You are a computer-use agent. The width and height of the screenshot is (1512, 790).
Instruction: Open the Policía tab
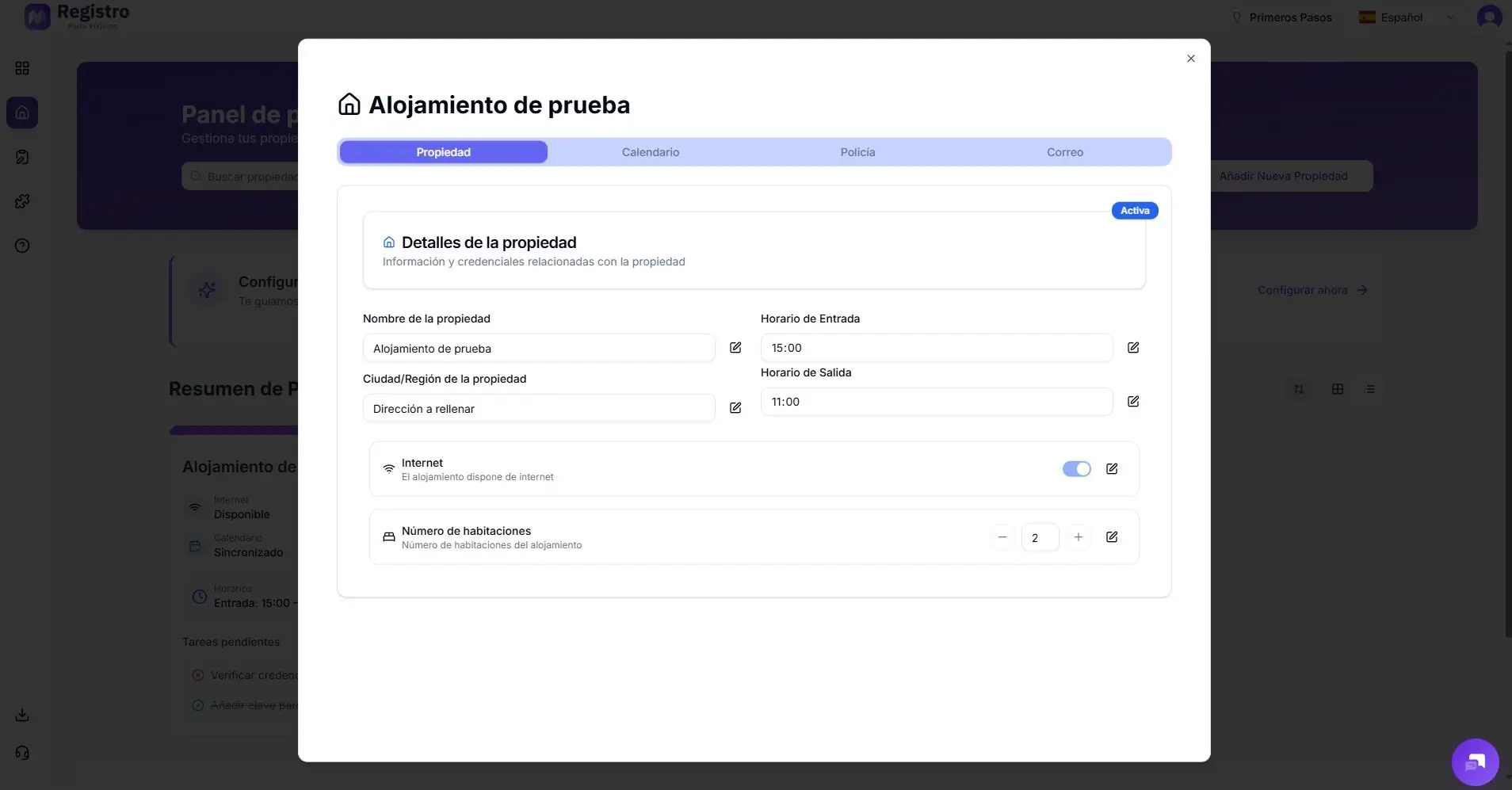(857, 151)
